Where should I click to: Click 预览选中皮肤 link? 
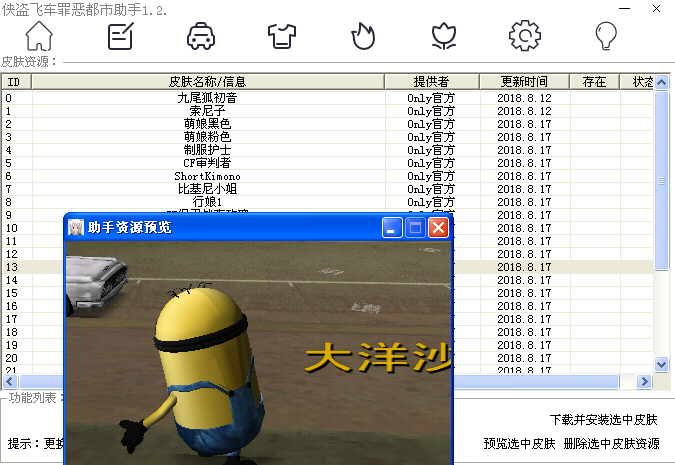pos(519,443)
